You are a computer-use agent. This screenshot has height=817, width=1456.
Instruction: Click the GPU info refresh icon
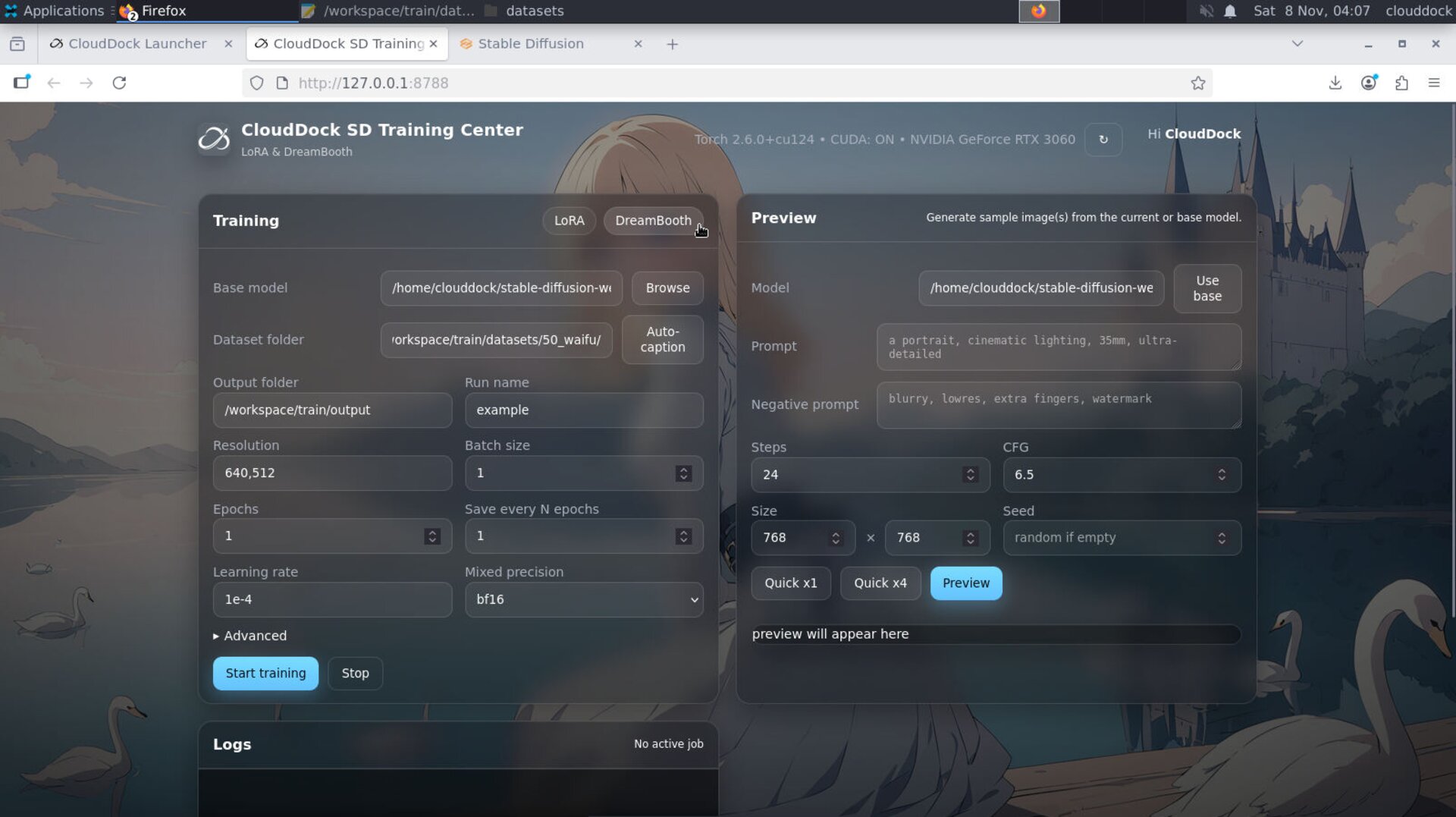tap(1103, 140)
